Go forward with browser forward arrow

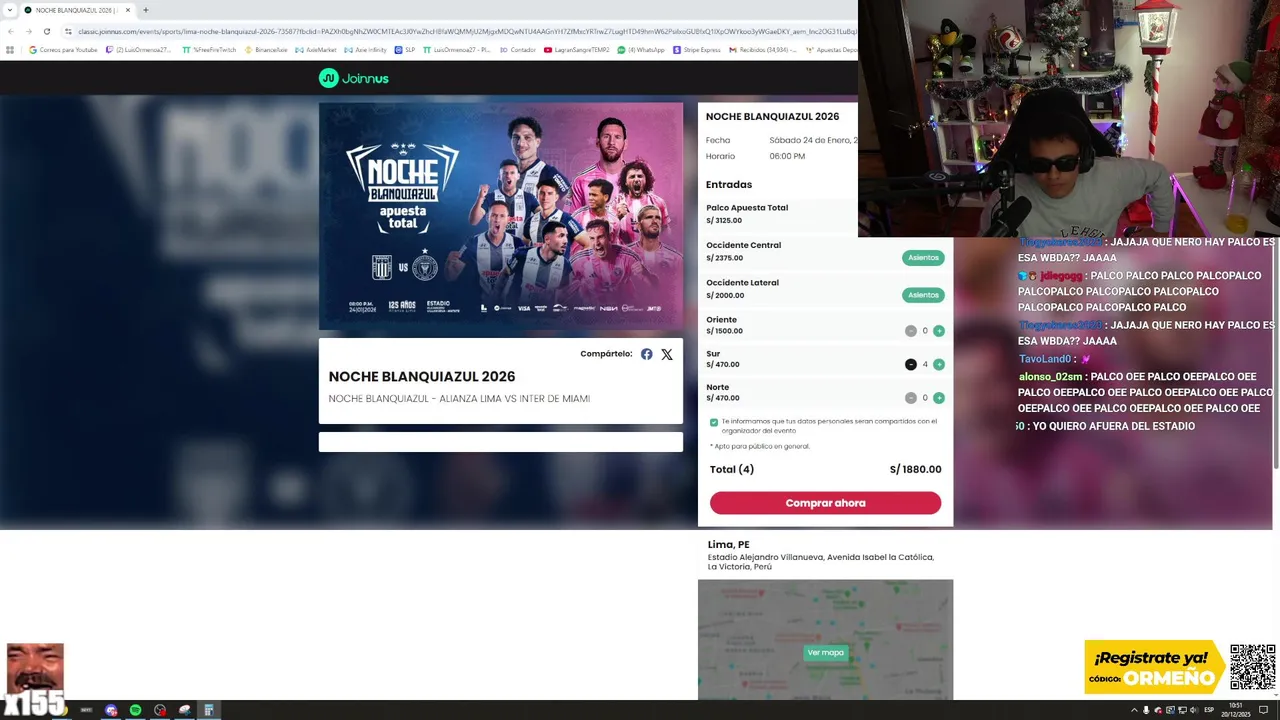pos(28,31)
